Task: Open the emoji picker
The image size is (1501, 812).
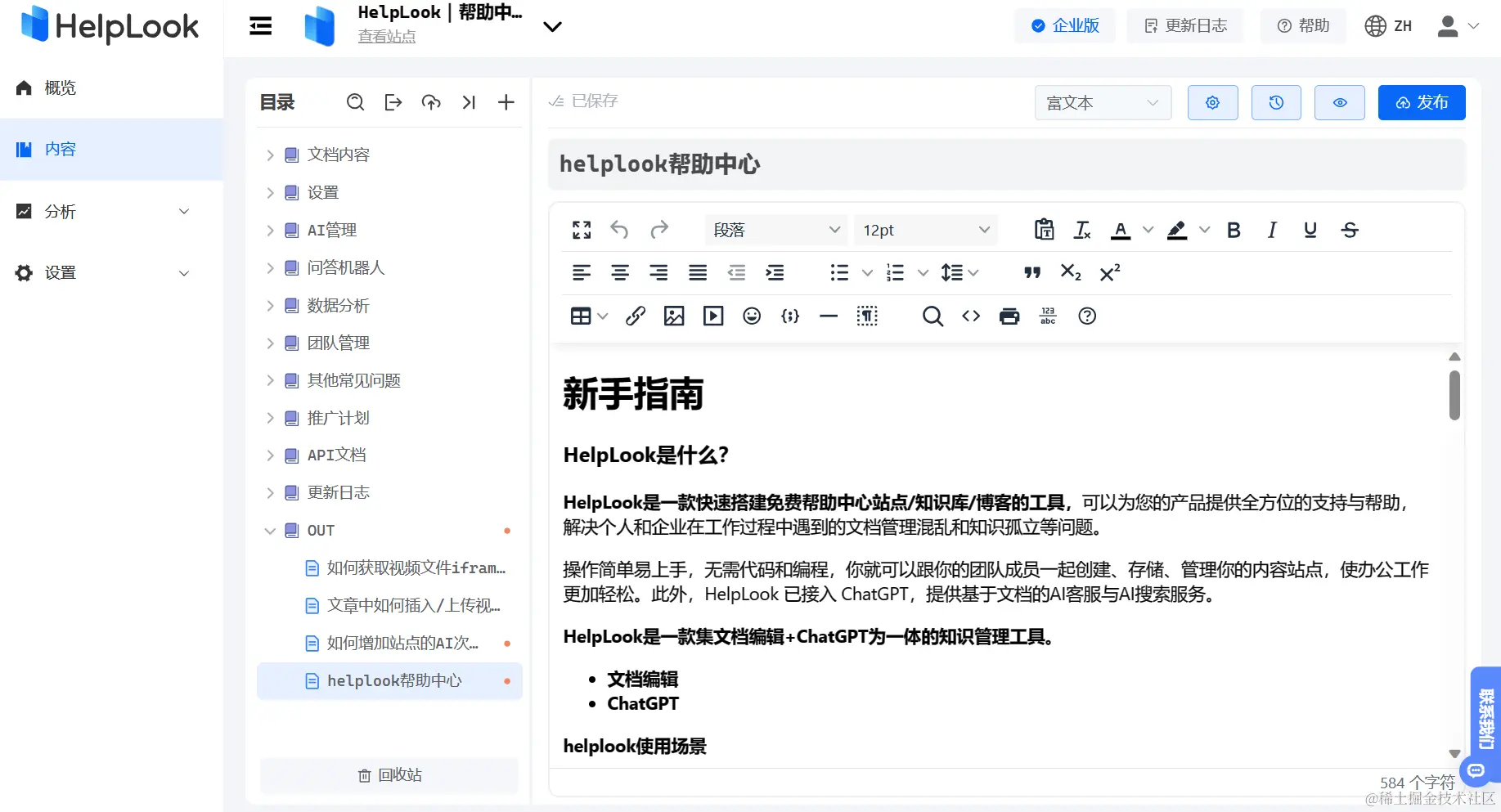Action: click(752, 316)
